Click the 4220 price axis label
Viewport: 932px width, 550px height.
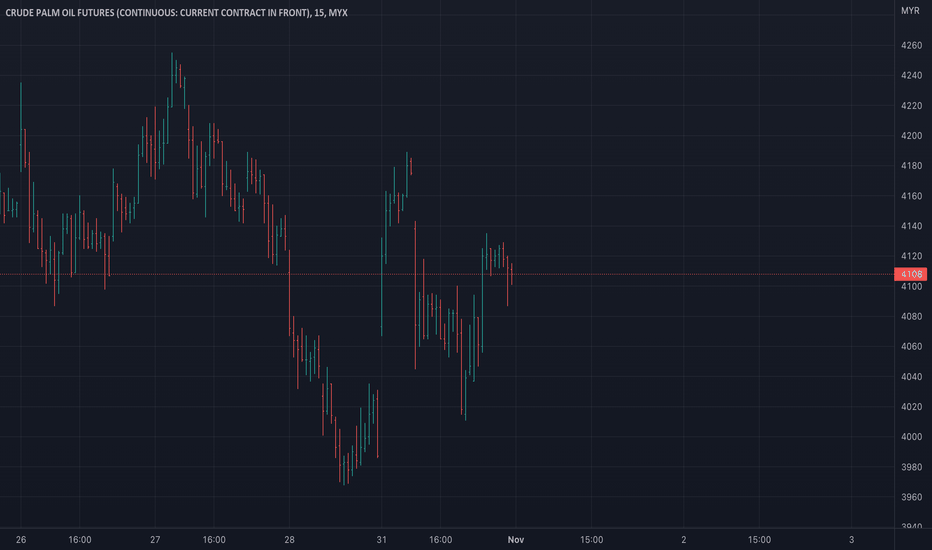click(911, 106)
